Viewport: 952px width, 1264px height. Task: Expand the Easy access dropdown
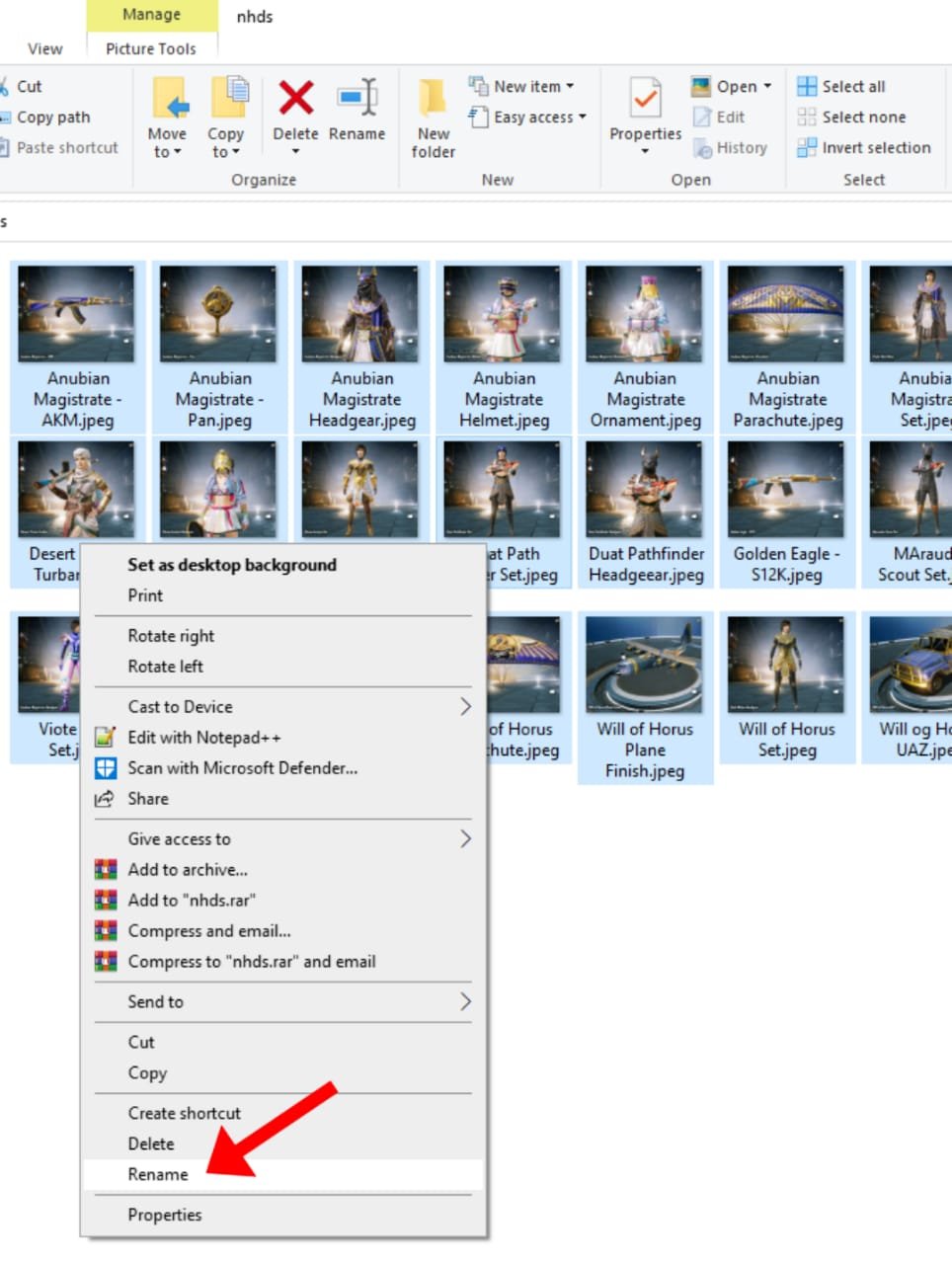(x=527, y=118)
